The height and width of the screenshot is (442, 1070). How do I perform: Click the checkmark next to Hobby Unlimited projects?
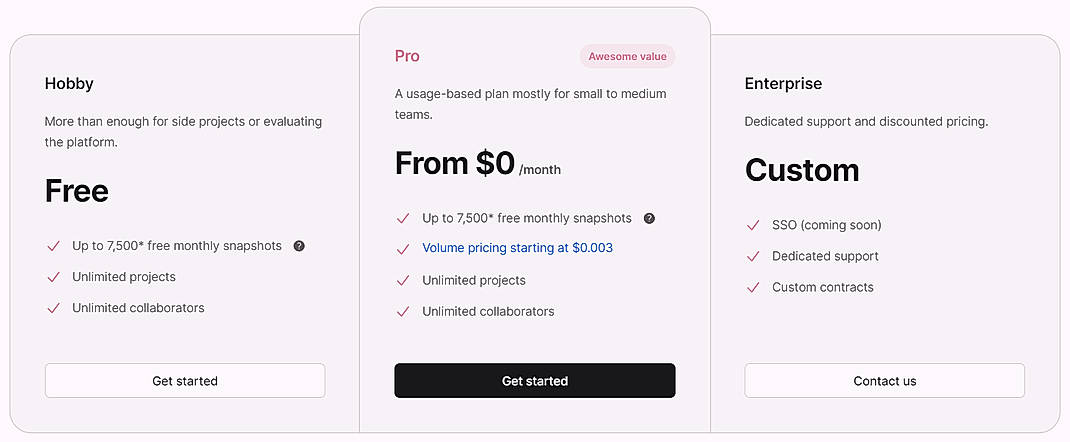pos(53,277)
